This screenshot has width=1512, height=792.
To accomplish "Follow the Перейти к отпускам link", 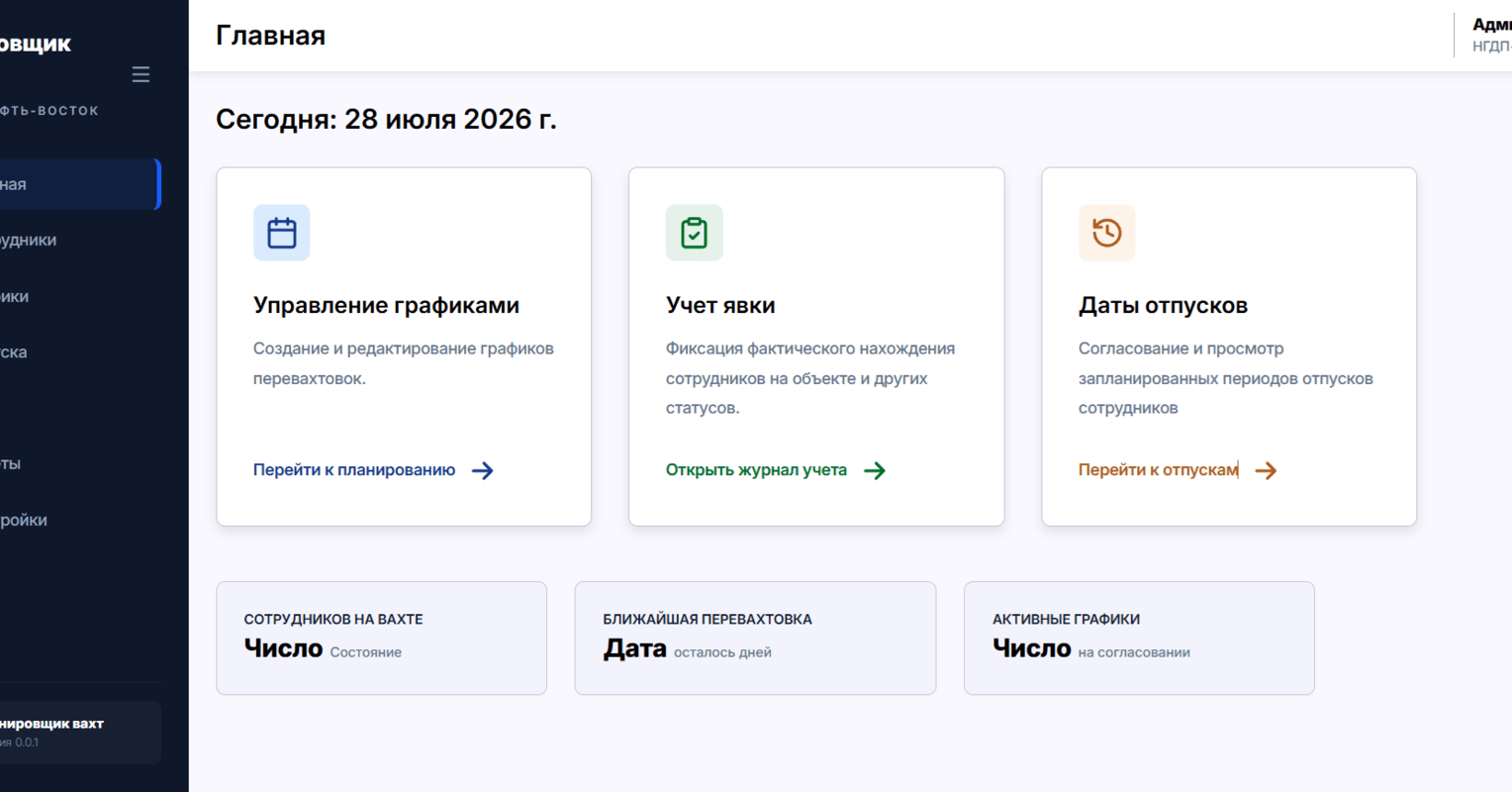I will pyautogui.click(x=1158, y=470).
